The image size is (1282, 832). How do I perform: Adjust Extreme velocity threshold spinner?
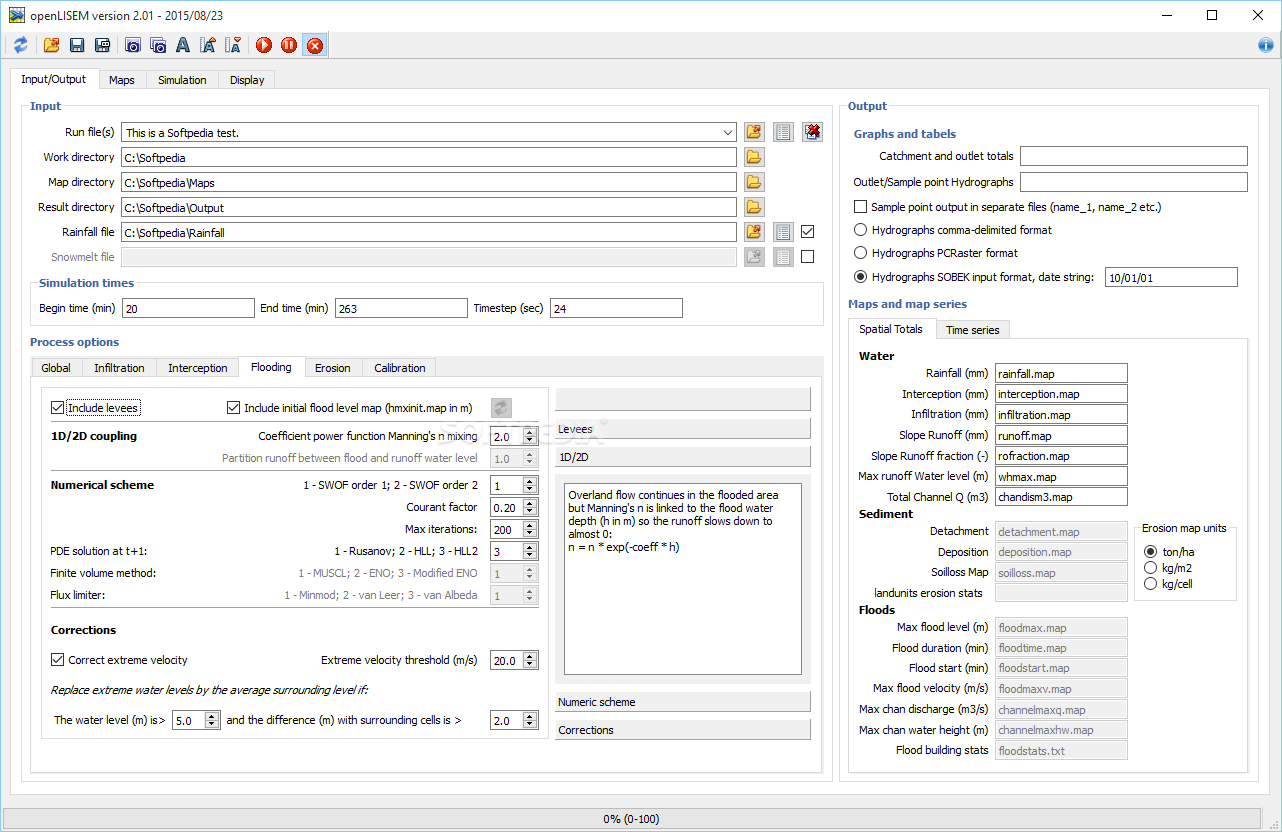pyautogui.click(x=514, y=660)
